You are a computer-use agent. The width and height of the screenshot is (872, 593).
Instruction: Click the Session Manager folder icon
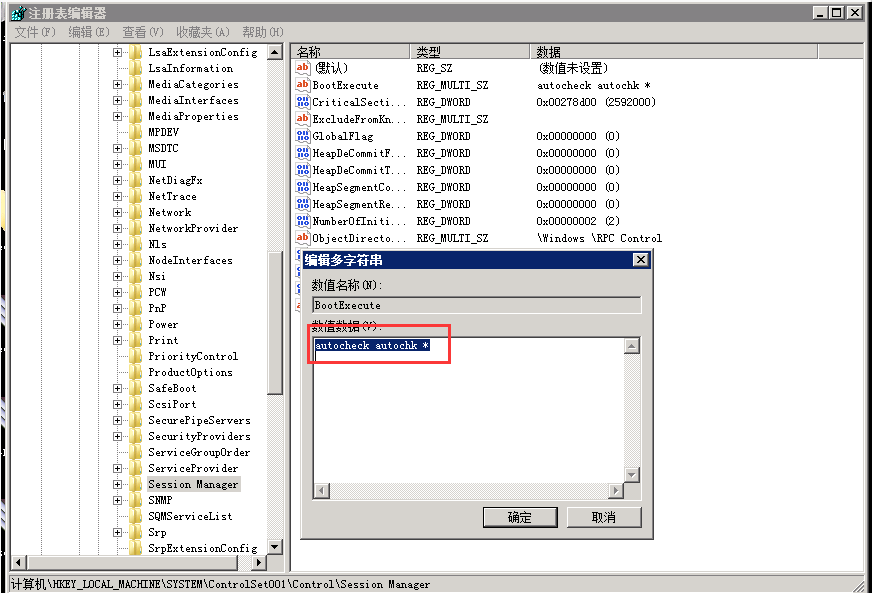(135, 484)
